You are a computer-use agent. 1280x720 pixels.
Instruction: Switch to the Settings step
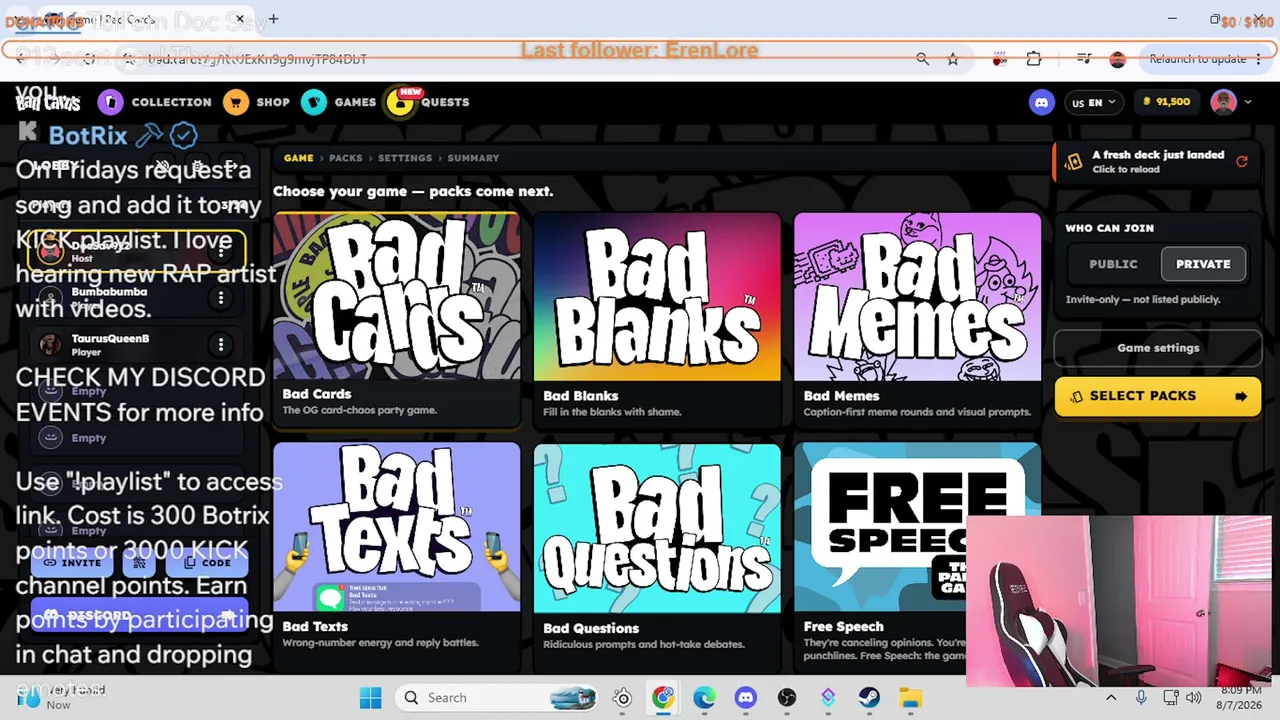405,158
